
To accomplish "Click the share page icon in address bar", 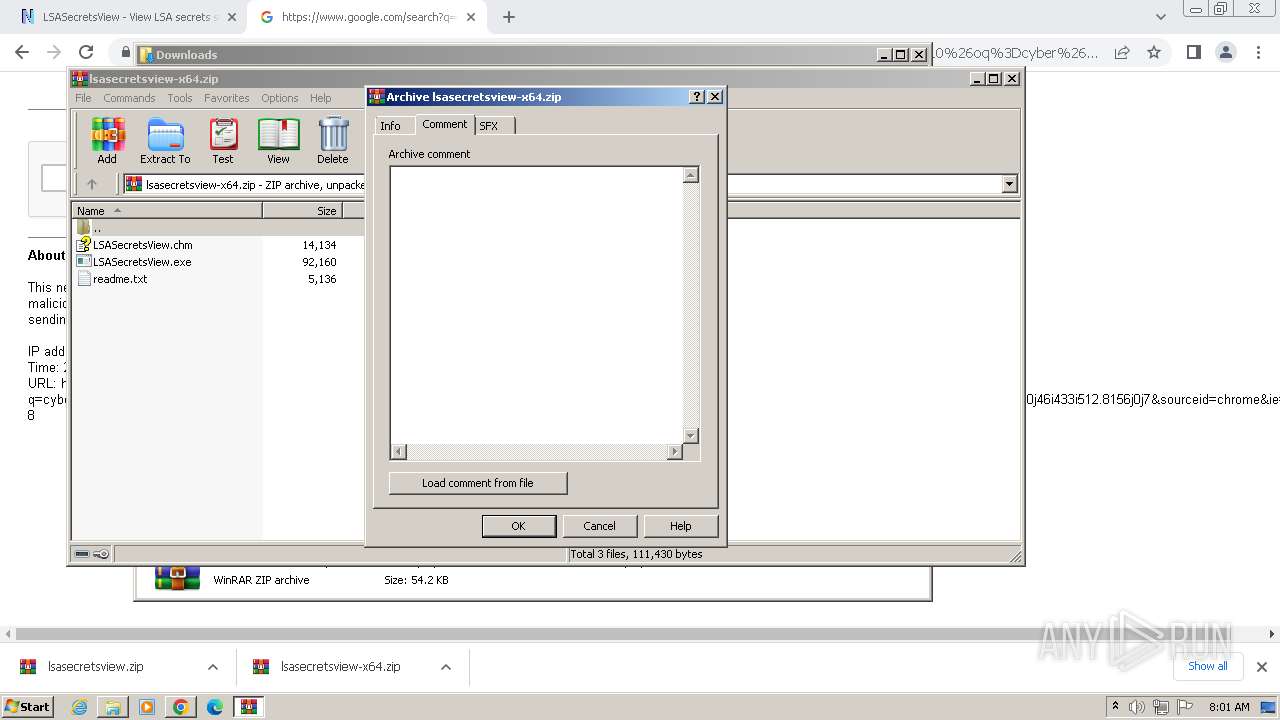I will tap(1122, 53).
